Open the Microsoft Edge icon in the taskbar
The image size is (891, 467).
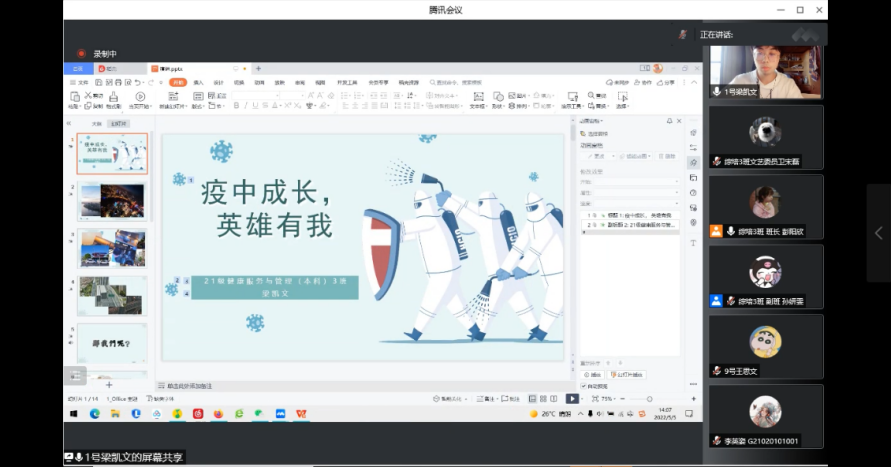pyautogui.click(x=95, y=413)
